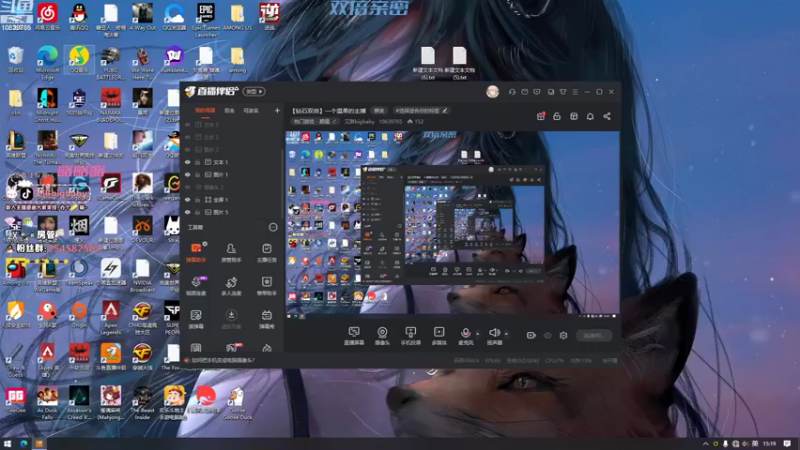Image resolution: width=800 pixels, height=450 pixels.
Task: Click the streamer avatar in title bar
Action: coord(492,91)
